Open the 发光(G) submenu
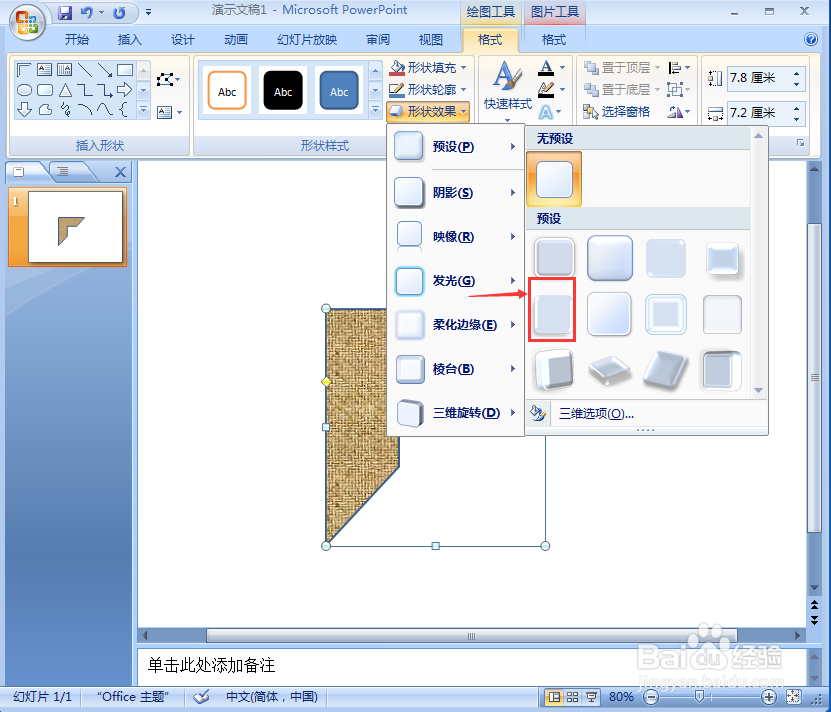 coord(456,280)
